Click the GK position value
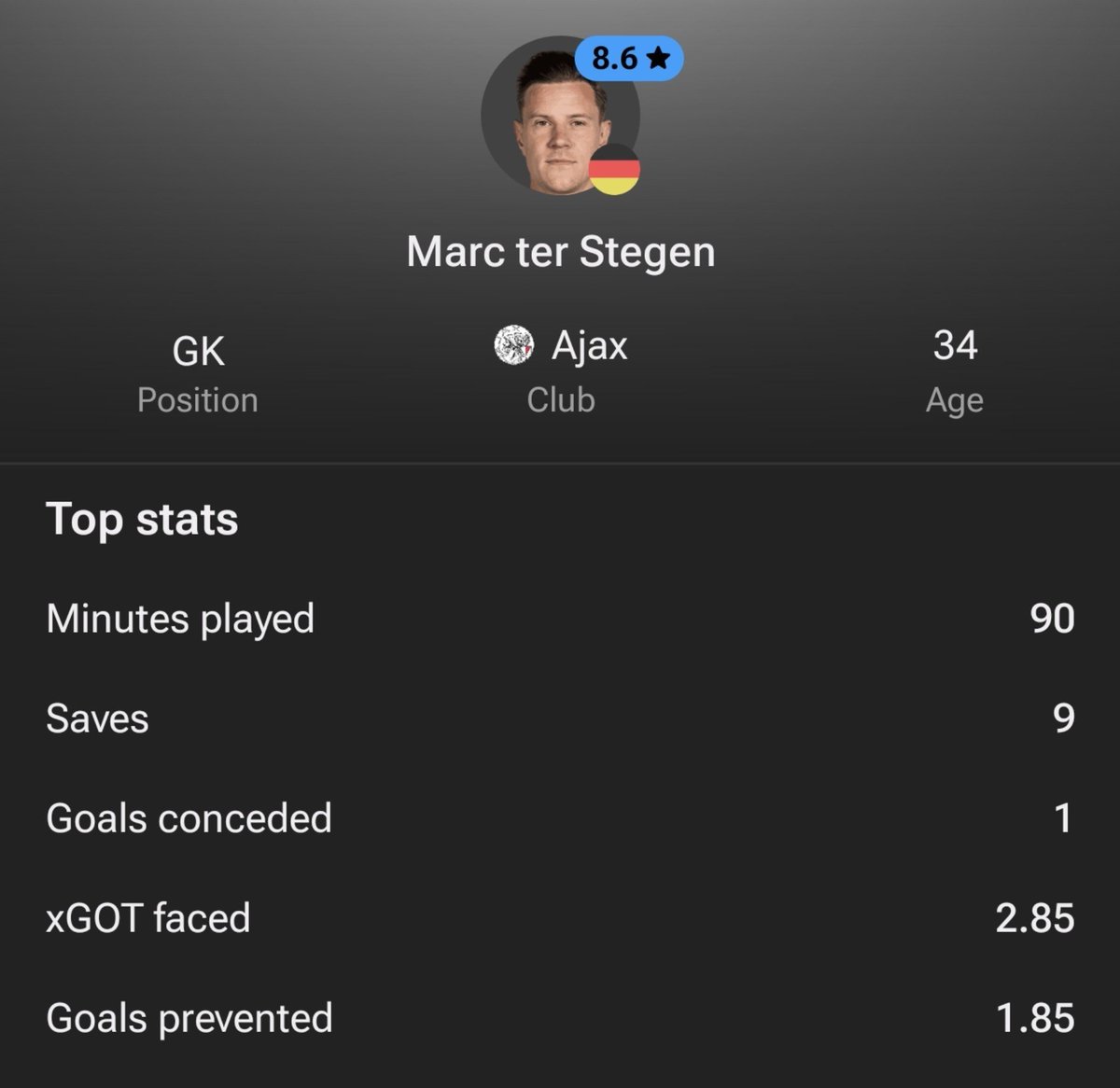 (198, 352)
